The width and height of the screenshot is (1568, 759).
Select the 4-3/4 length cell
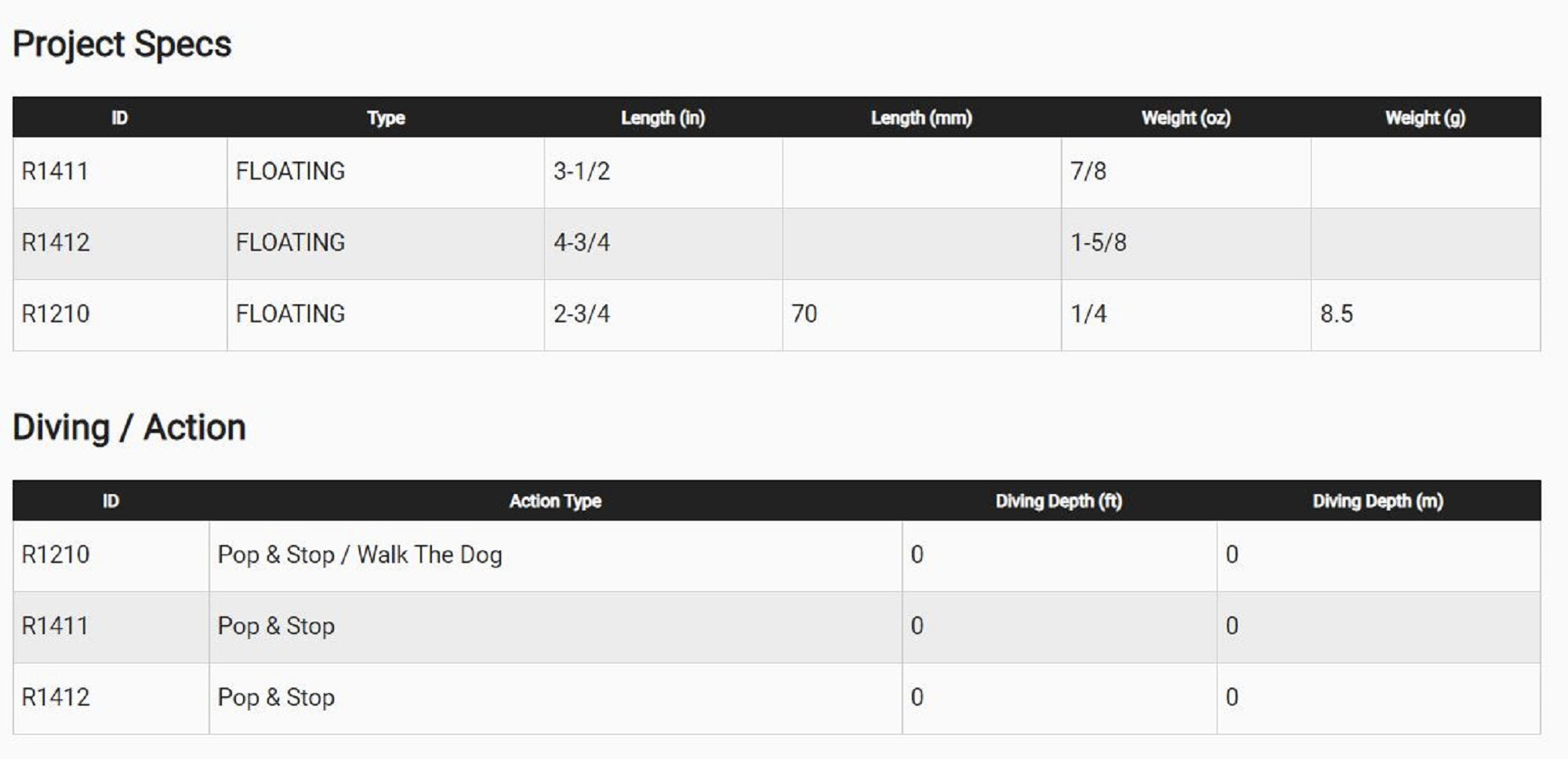pos(582,243)
